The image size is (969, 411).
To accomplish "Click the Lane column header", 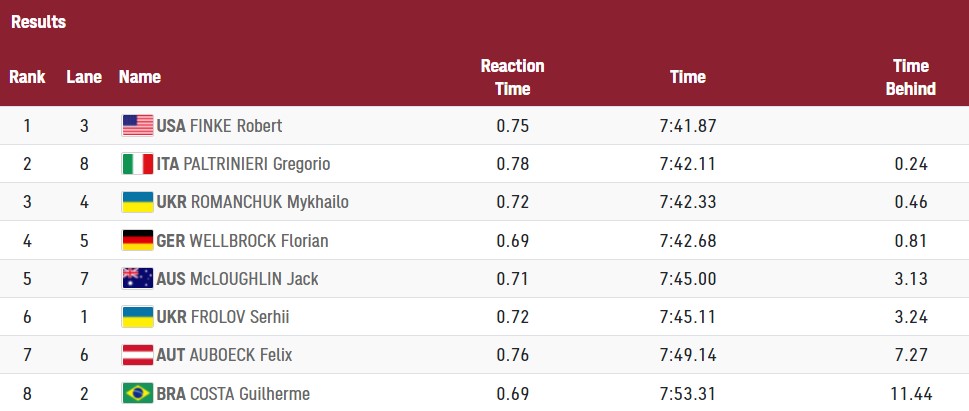I will click(x=84, y=77).
